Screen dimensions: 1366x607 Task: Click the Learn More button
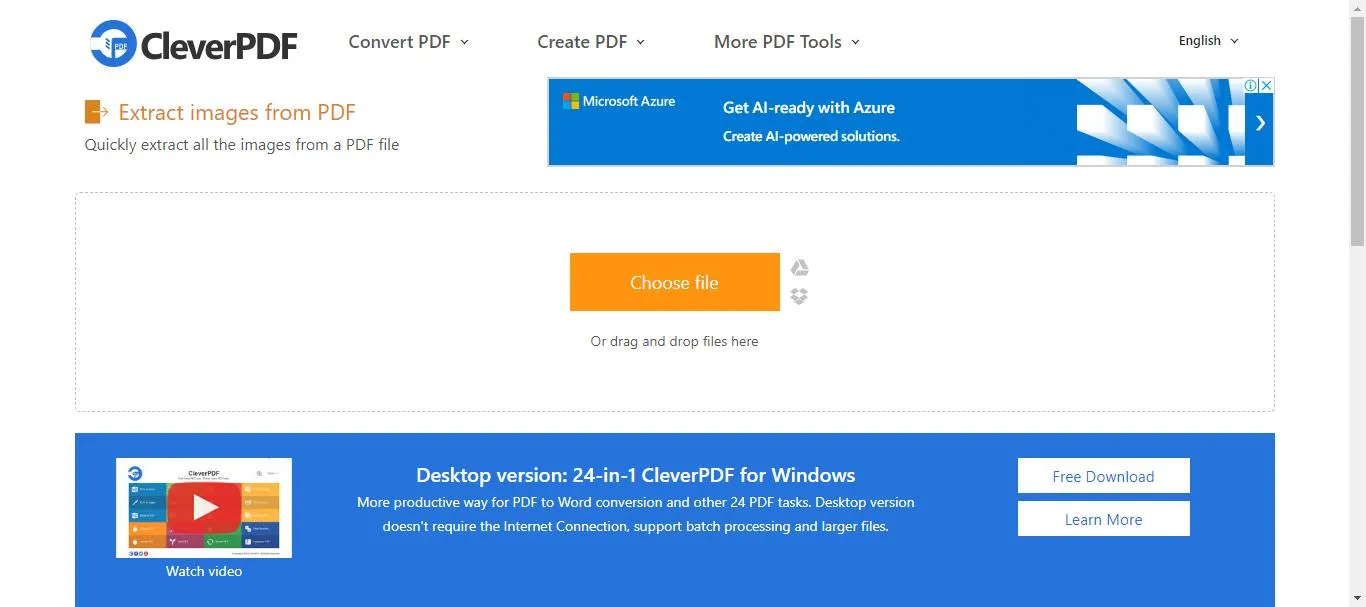coord(1103,519)
